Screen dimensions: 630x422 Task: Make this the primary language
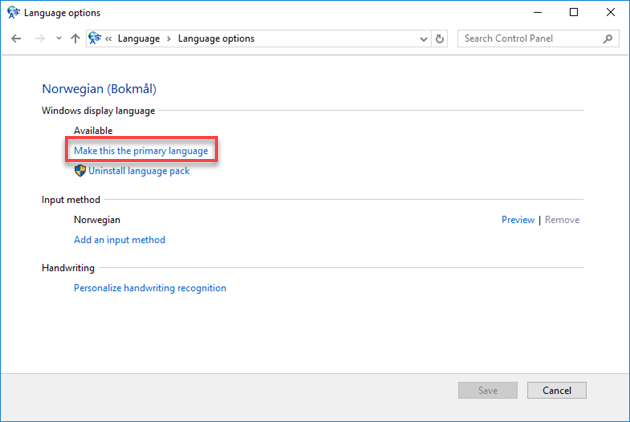pyautogui.click(x=141, y=151)
